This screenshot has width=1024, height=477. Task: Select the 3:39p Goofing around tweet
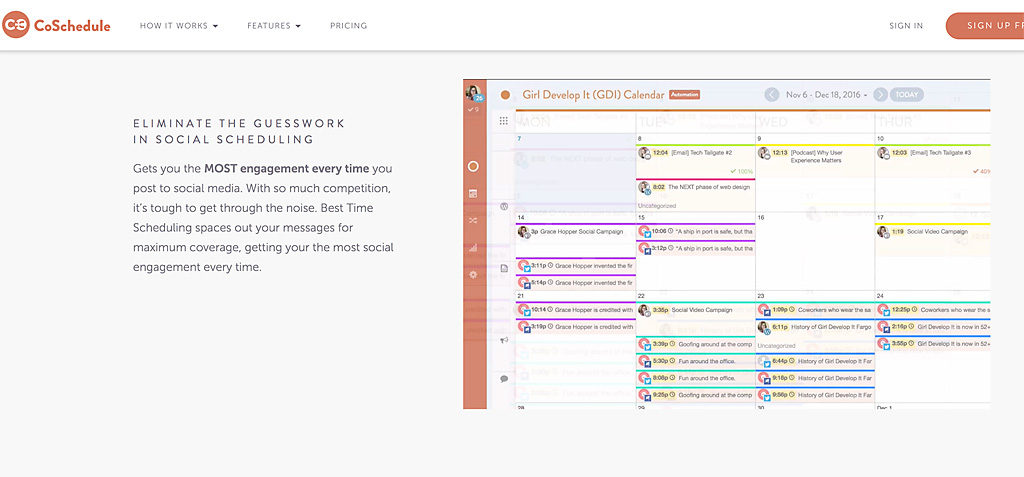[695, 344]
